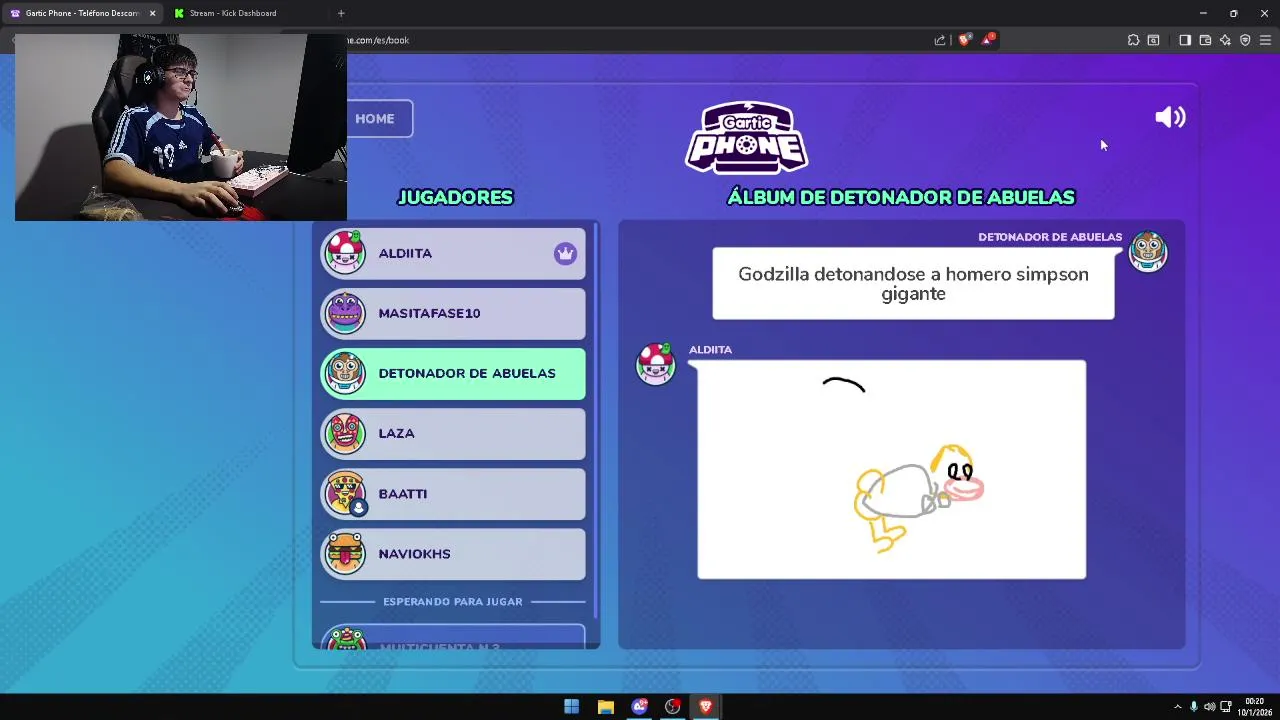This screenshot has height=720, width=1280.
Task: Click the browser address bar URL
Action: 379,40
